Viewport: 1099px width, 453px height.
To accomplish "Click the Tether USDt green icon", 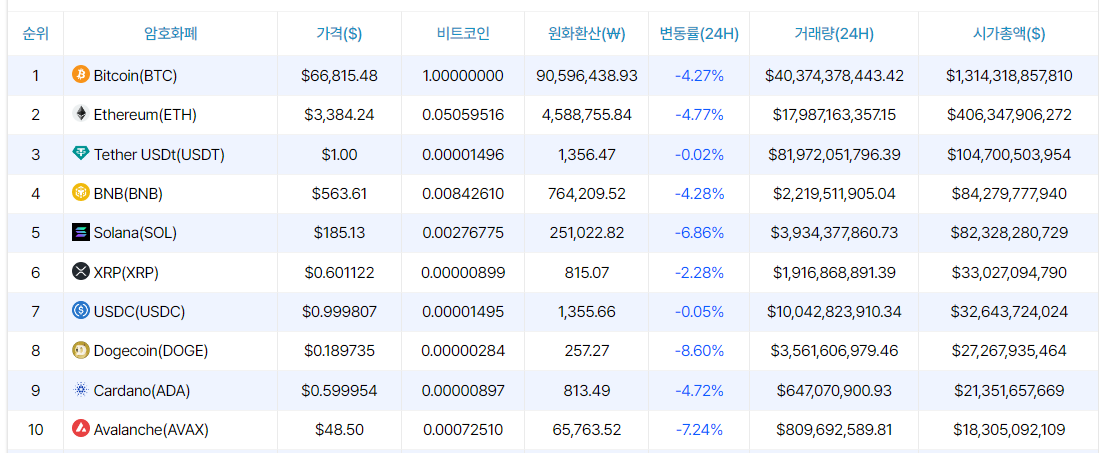I will pos(81,154).
